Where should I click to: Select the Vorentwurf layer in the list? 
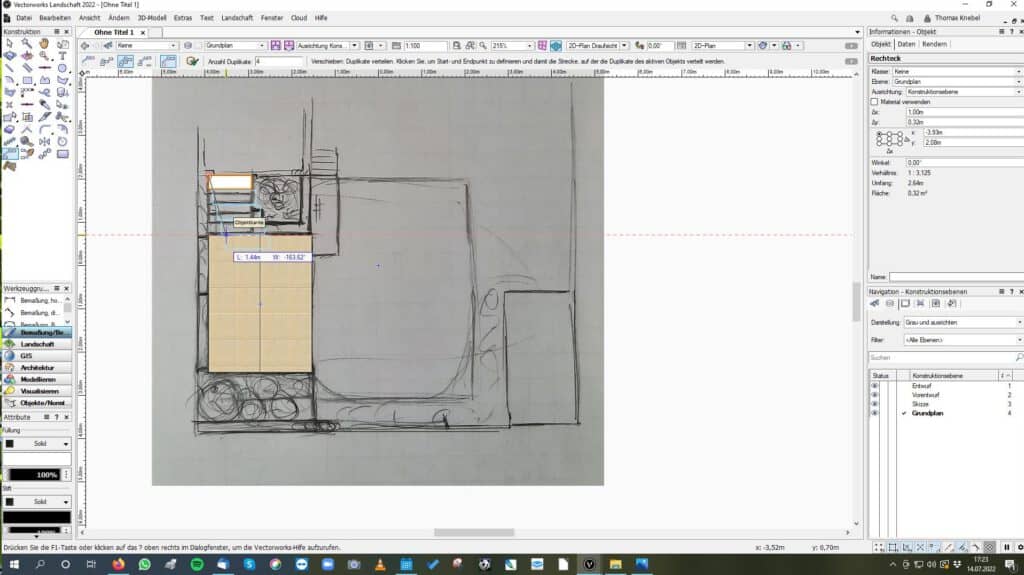(926, 394)
